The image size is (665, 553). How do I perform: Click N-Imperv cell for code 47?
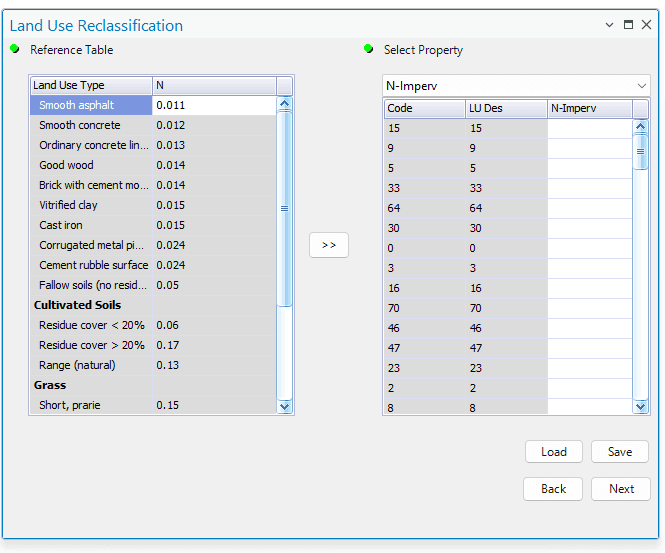point(590,348)
